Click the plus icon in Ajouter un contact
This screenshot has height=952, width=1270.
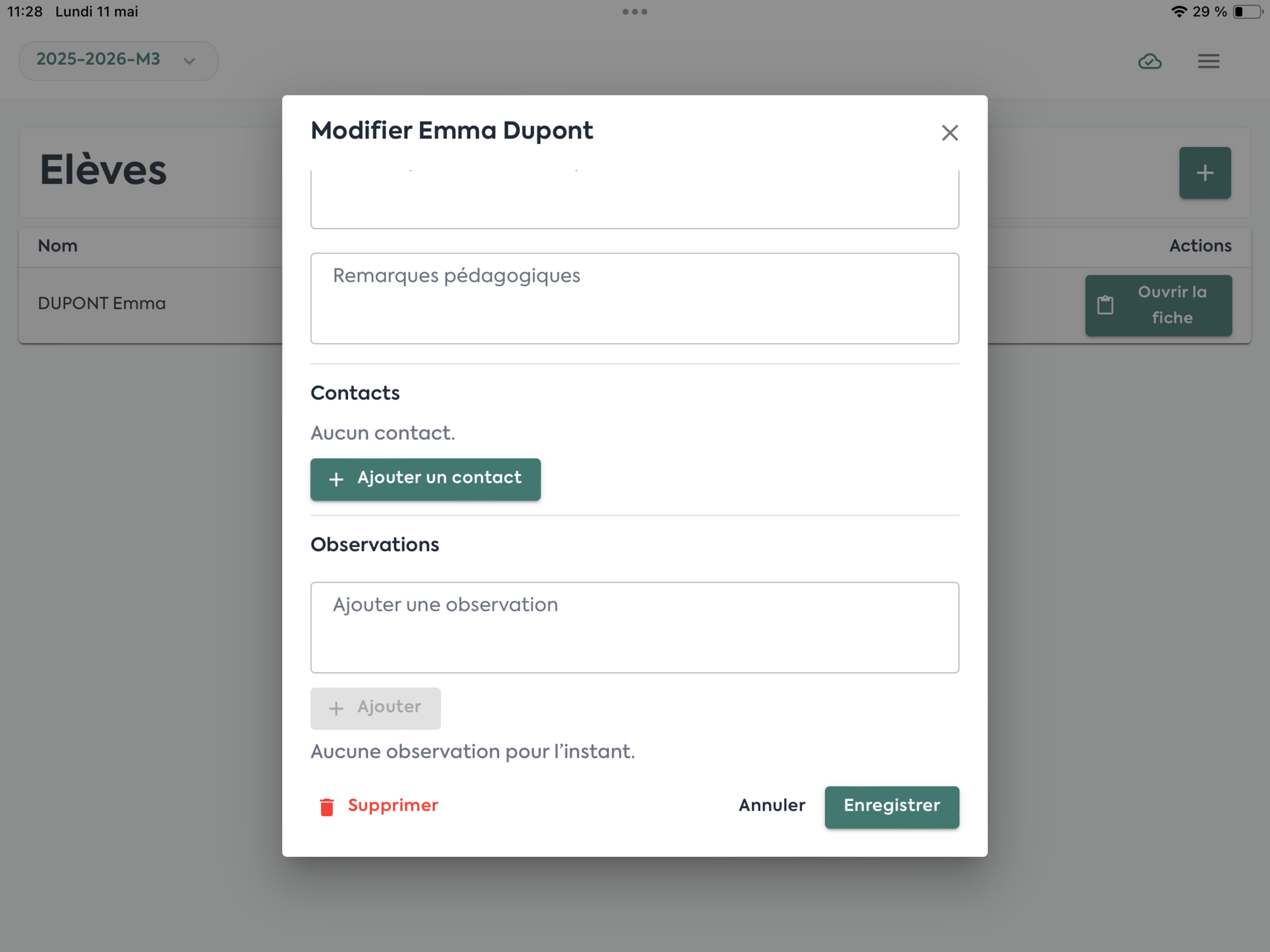pos(337,479)
